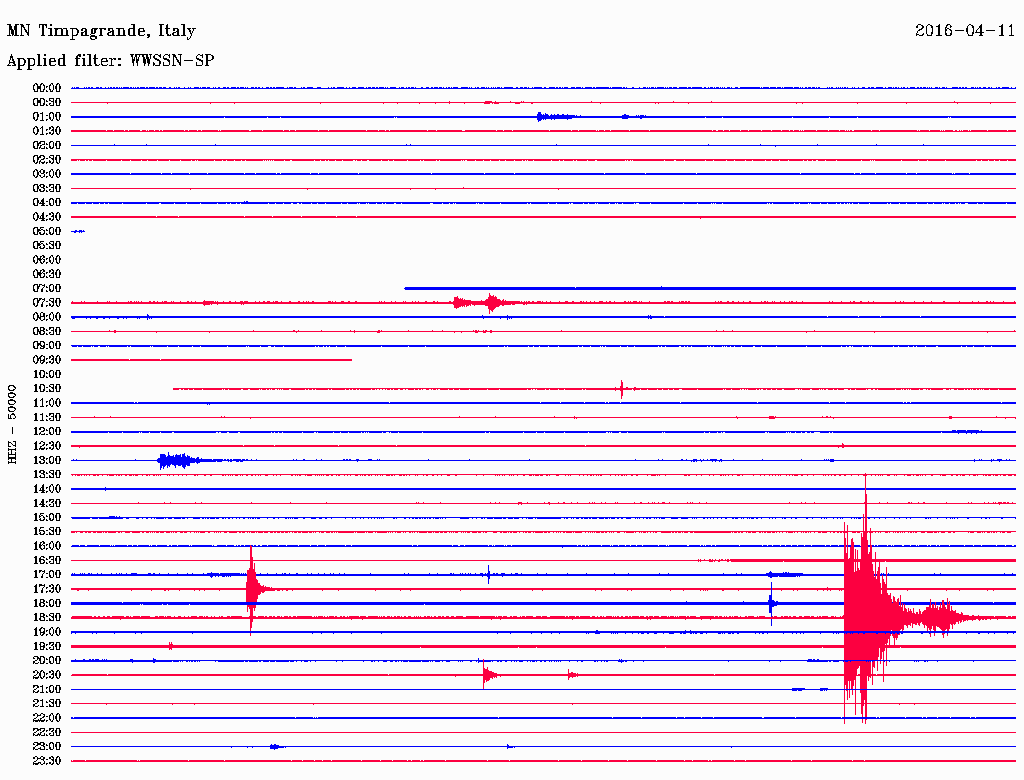Select the 00:00 time label
Viewport: 1024px width, 780px height.
[47, 88]
